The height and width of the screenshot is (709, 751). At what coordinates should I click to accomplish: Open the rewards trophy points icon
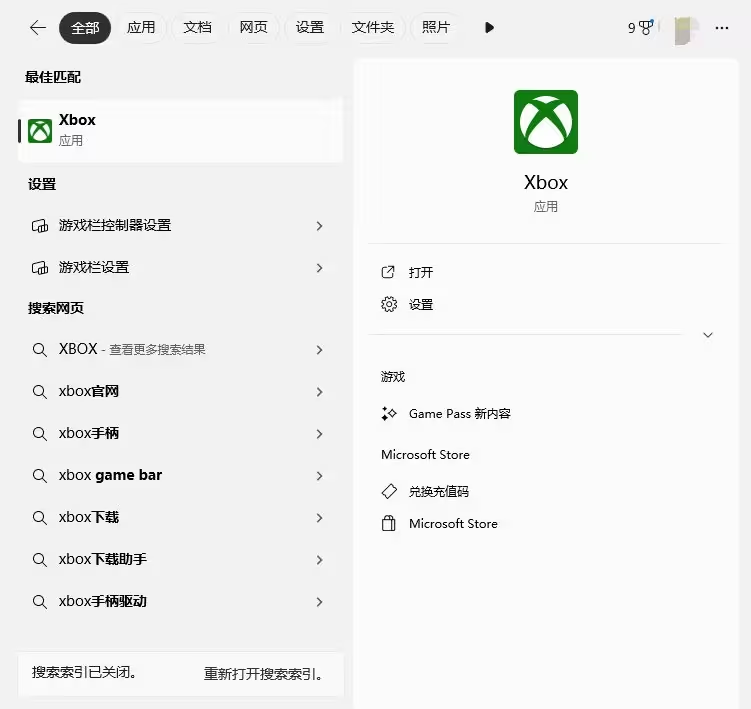(640, 27)
